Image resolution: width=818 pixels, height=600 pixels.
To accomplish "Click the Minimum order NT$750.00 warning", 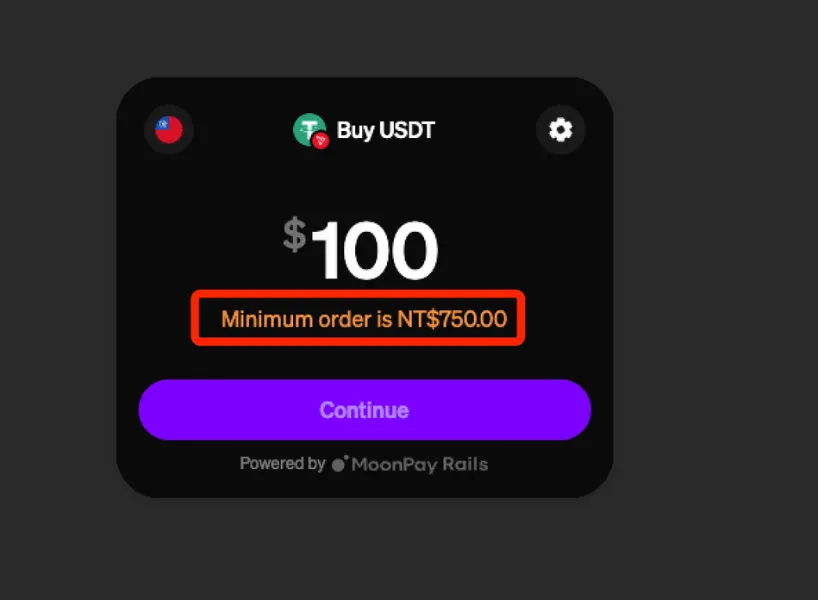I will coord(364,319).
